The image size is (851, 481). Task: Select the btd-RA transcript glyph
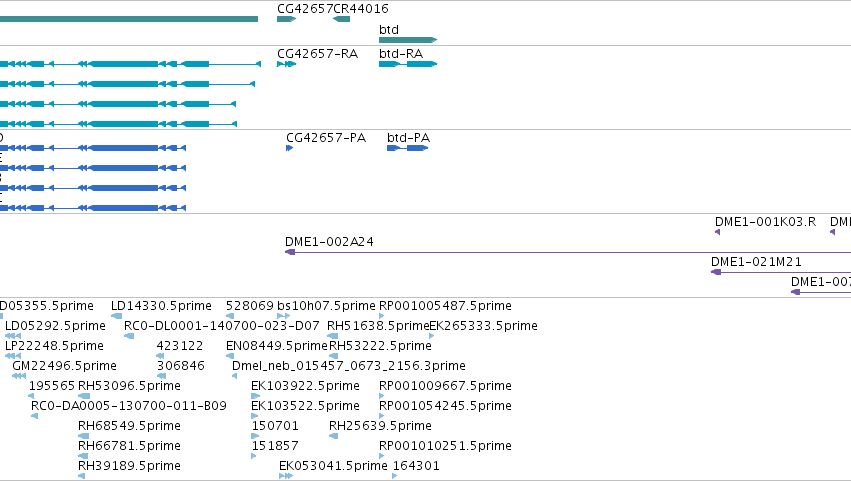pyautogui.click(x=408, y=64)
